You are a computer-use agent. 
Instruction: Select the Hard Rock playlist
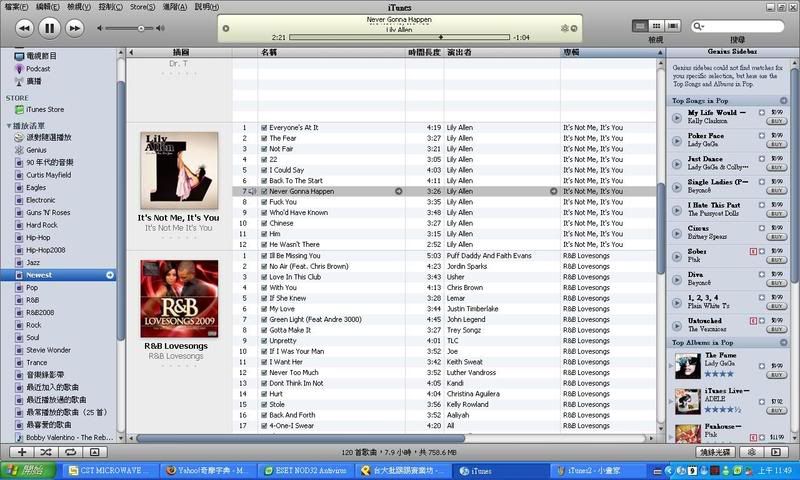[x=42, y=225]
